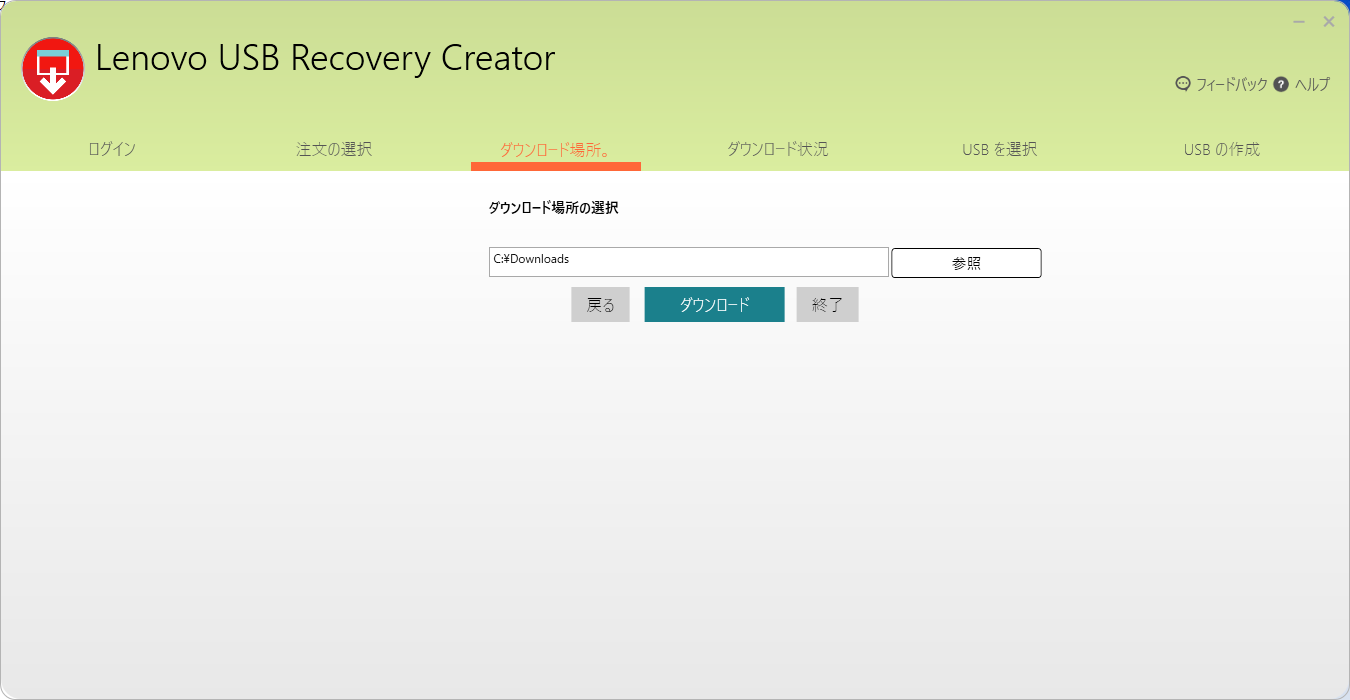Viewport: 1350px width, 700px height.
Task: Start download with the ダウンロード button
Action: point(714,305)
